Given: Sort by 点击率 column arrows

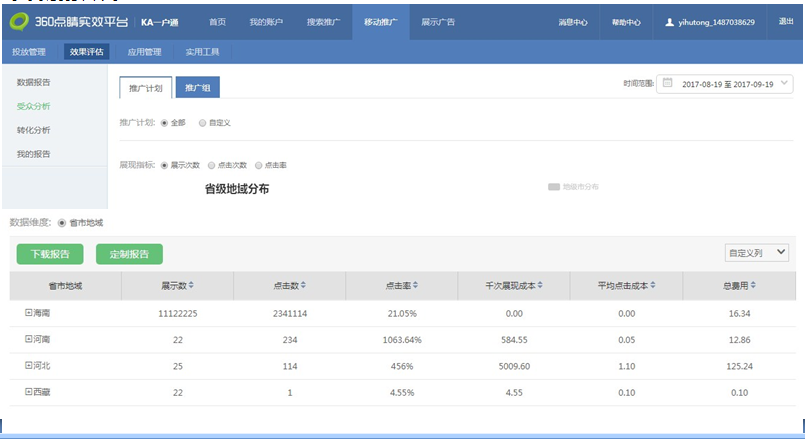Looking at the screenshot, I should click(x=415, y=286).
